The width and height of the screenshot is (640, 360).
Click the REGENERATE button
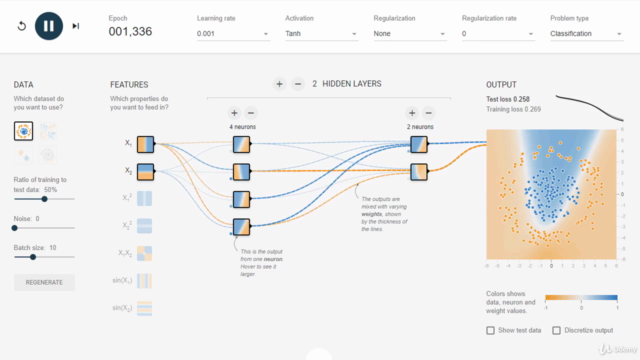[44, 282]
